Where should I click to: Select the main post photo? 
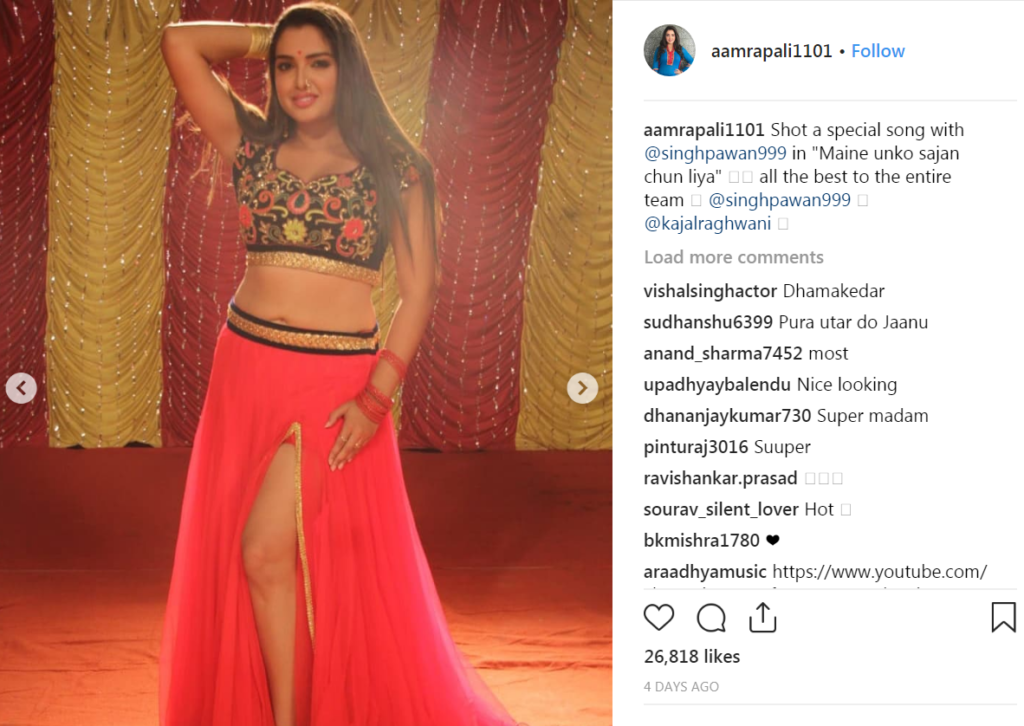click(x=306, y=363)
